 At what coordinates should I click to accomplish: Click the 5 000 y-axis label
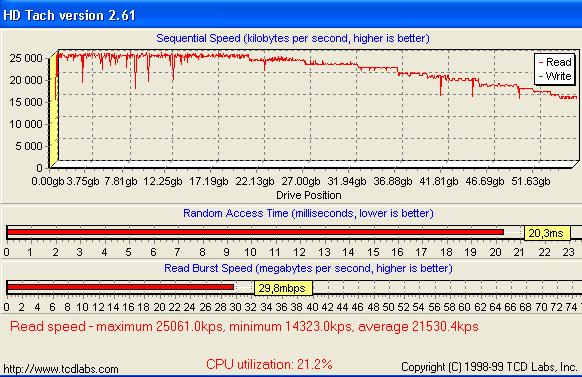tap(29, 146)
